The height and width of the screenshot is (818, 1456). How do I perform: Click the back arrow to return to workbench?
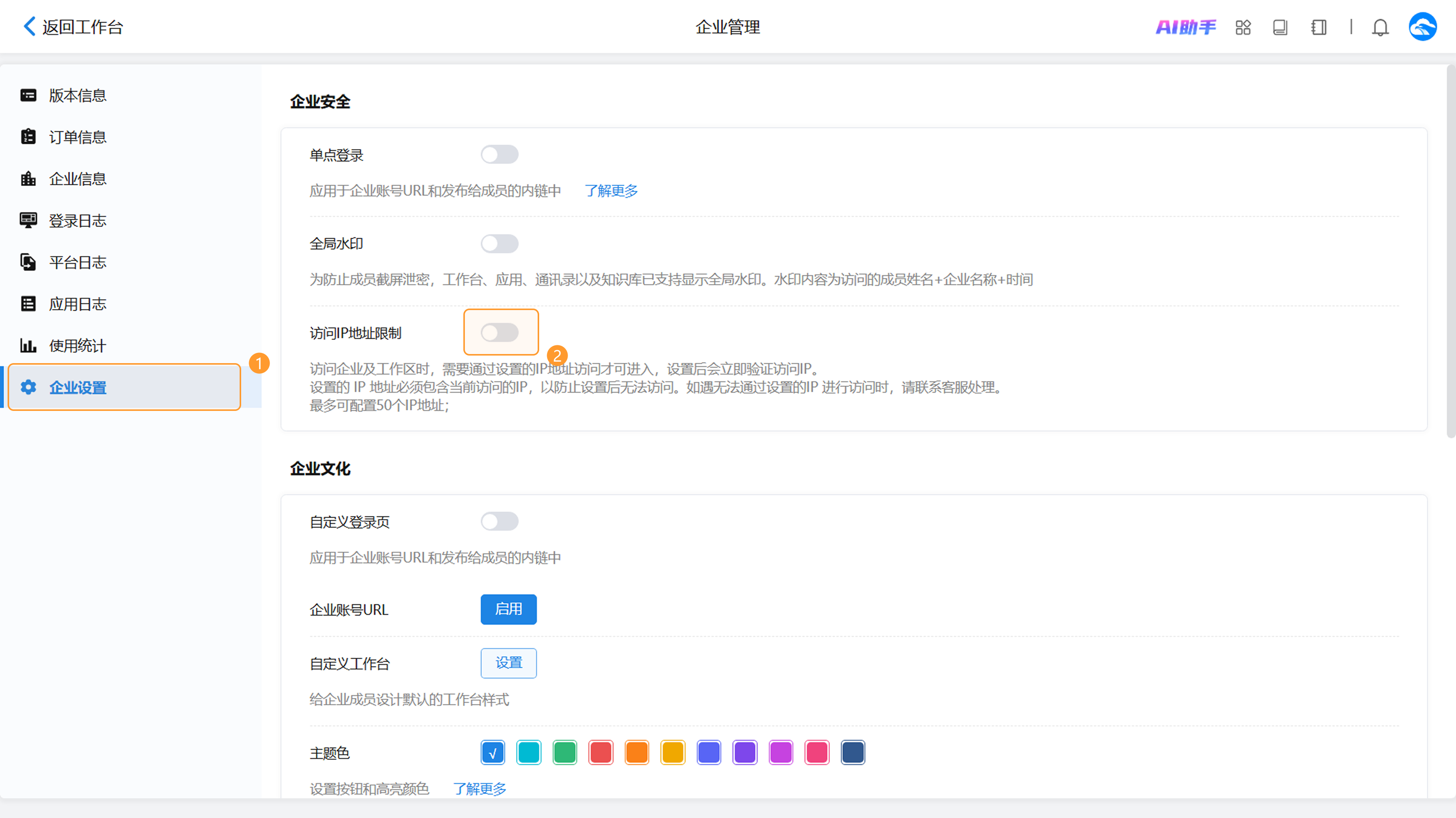(x=30, y=27)
